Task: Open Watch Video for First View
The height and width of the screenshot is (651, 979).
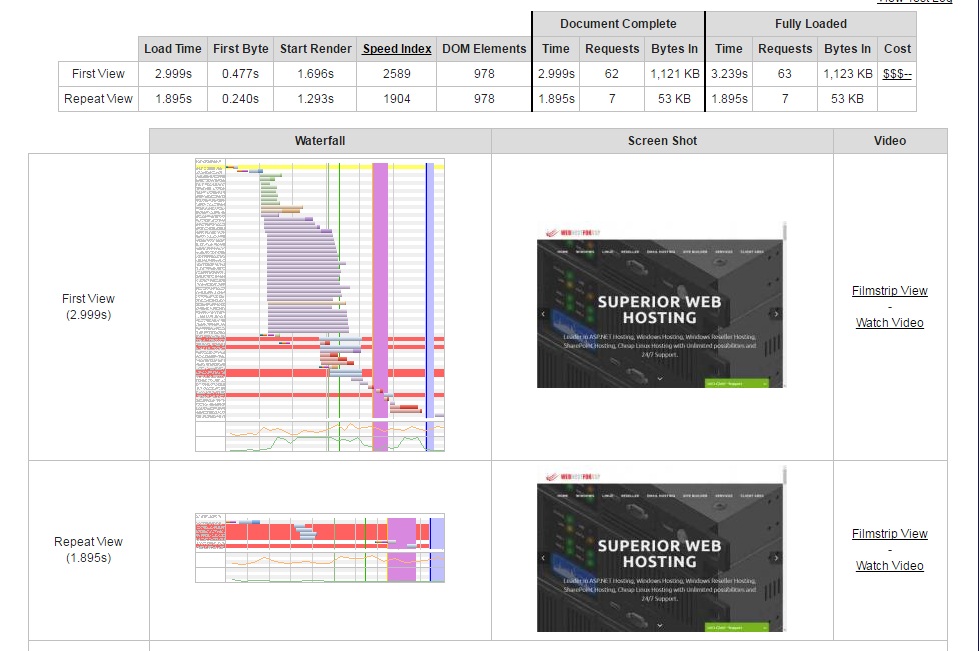Action: tap(889, 323)
